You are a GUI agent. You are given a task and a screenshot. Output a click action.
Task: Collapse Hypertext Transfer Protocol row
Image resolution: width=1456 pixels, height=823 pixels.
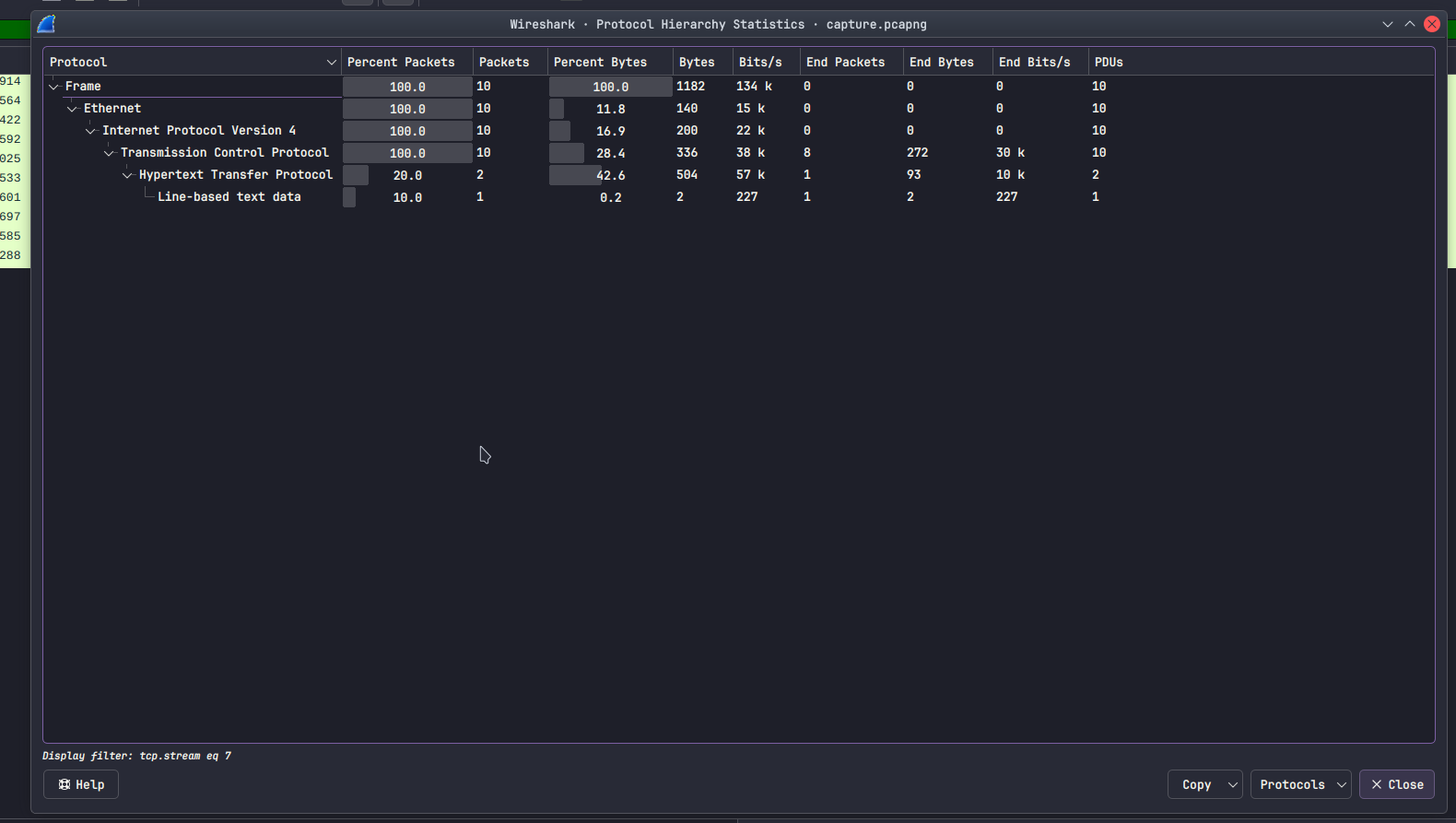[x=128, y=175]
